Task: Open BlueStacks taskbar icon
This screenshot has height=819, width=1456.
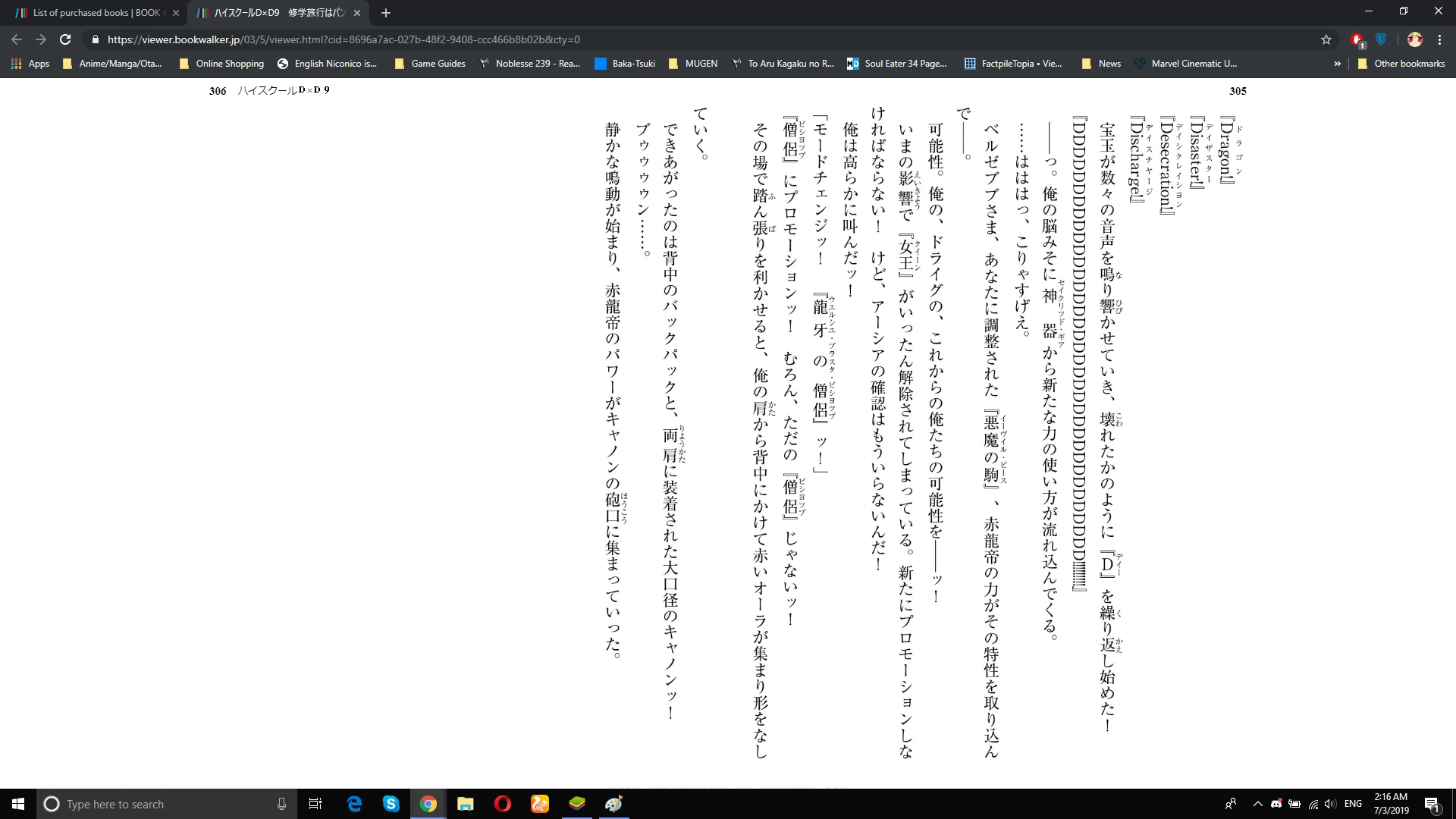Action: [577, 804]
